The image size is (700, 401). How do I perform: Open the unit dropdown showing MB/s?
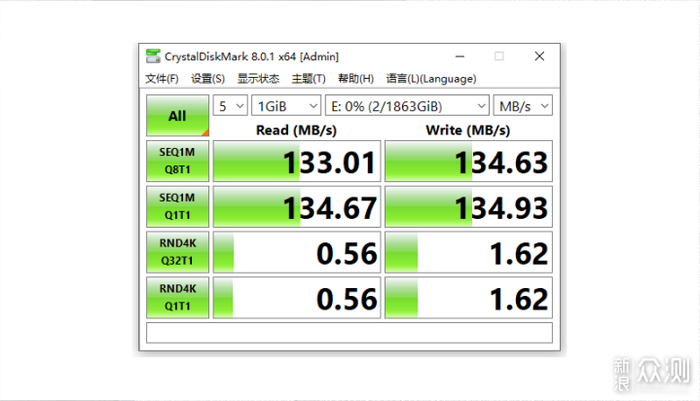coord(523,106)
